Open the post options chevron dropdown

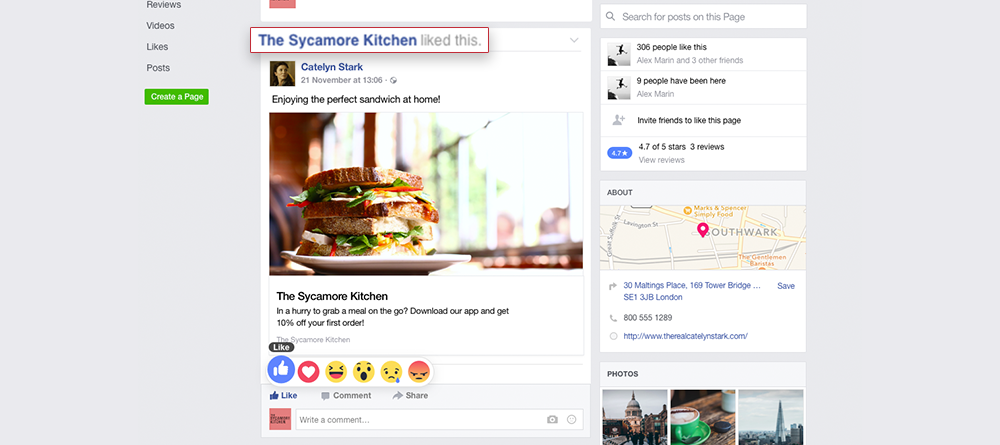(574, 40)
